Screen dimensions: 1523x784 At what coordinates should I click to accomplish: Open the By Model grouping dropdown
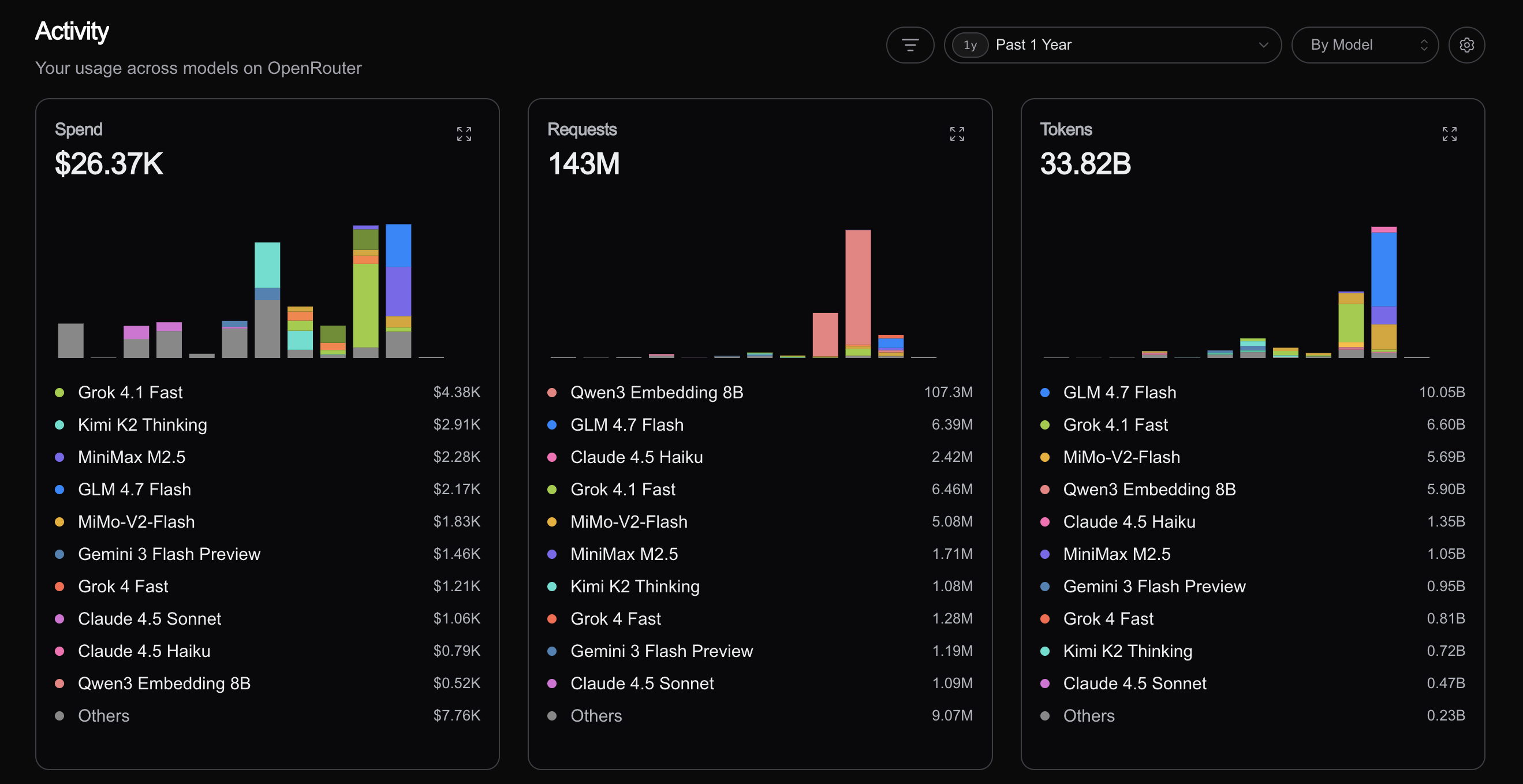coord(1365,45)
